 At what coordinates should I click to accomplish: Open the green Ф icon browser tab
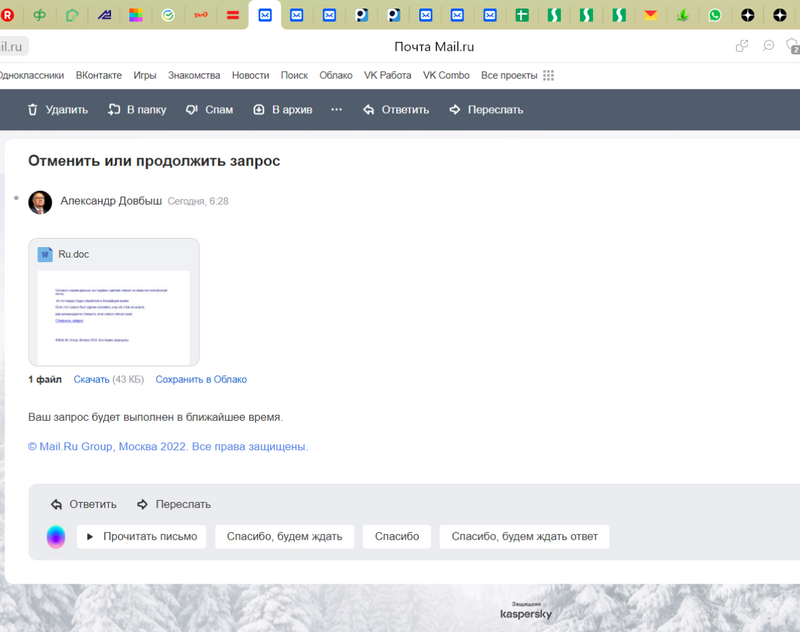click(39, 15)
